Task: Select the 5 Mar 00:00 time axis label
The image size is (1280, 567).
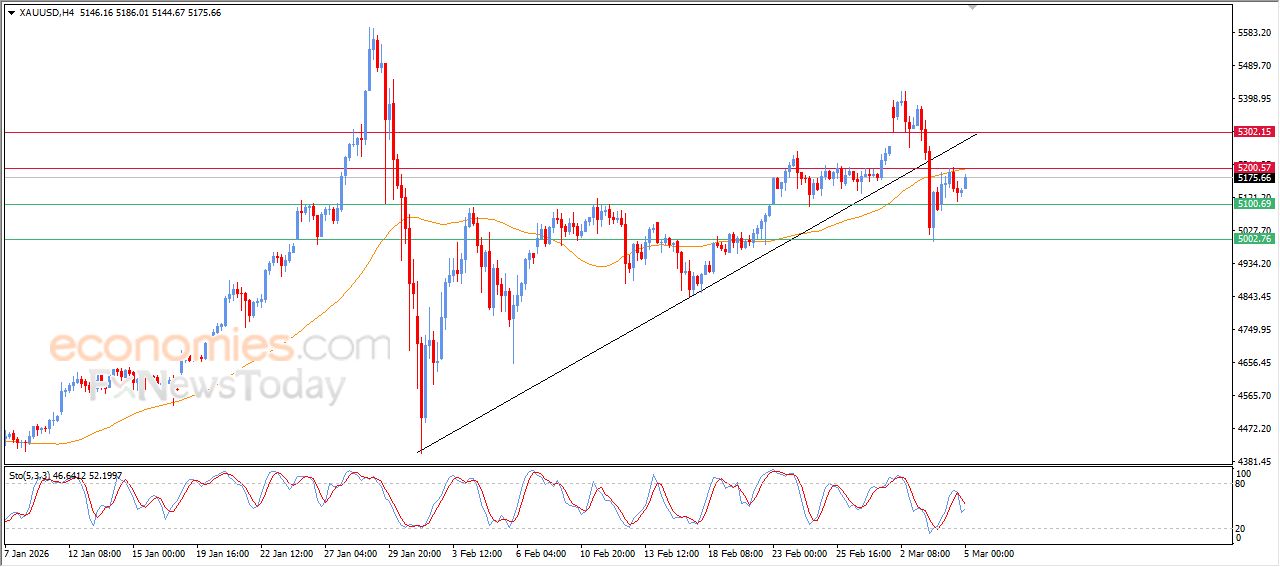Action: [989, 552]
